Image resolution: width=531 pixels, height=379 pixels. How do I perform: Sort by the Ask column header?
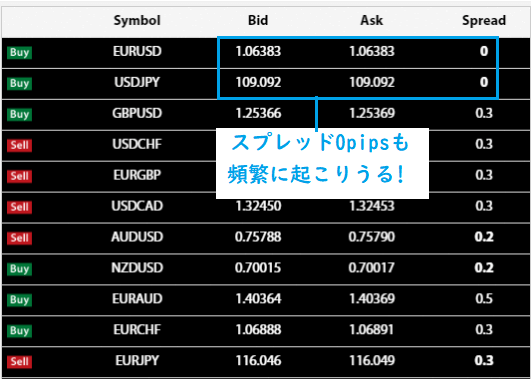click(371, 20)
